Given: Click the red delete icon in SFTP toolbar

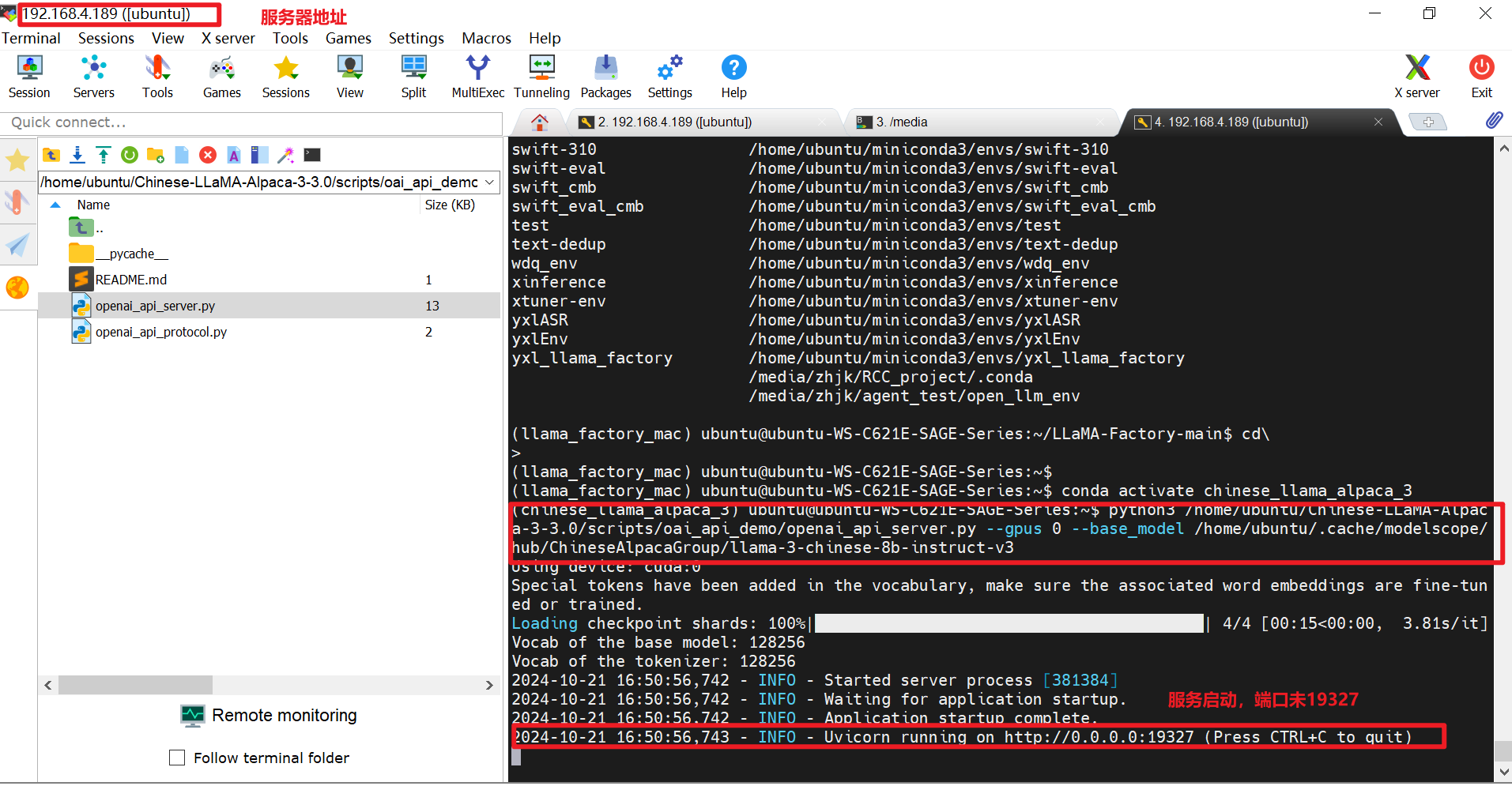Looking at the screenshot, I should (208, 155).
